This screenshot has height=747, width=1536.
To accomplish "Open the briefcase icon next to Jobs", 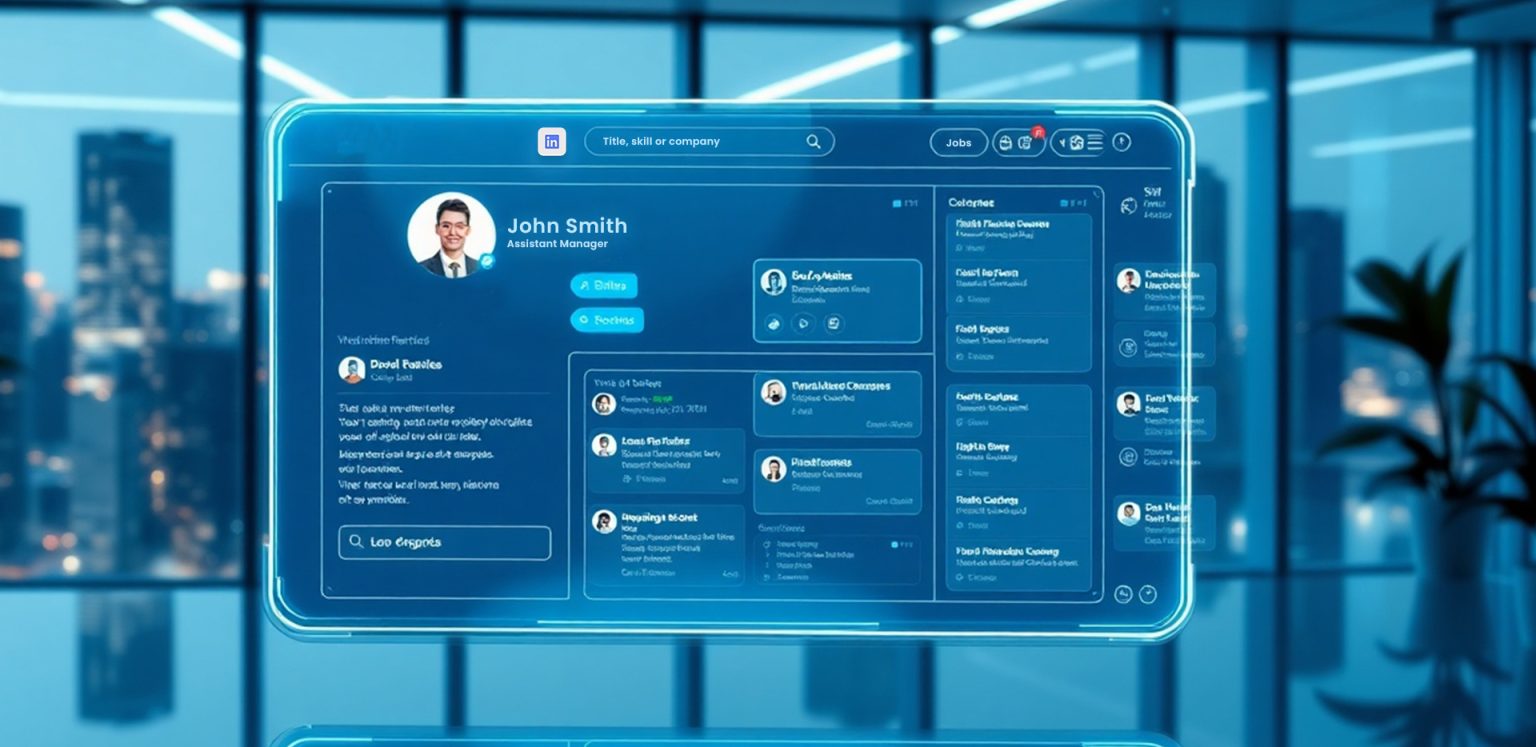I will pos(1005,143).
